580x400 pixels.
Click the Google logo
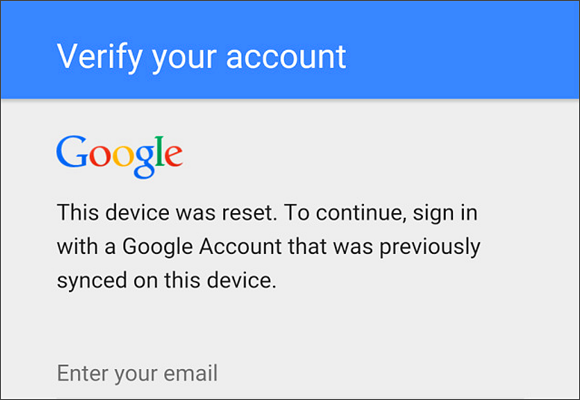click(x=119, y=157)
